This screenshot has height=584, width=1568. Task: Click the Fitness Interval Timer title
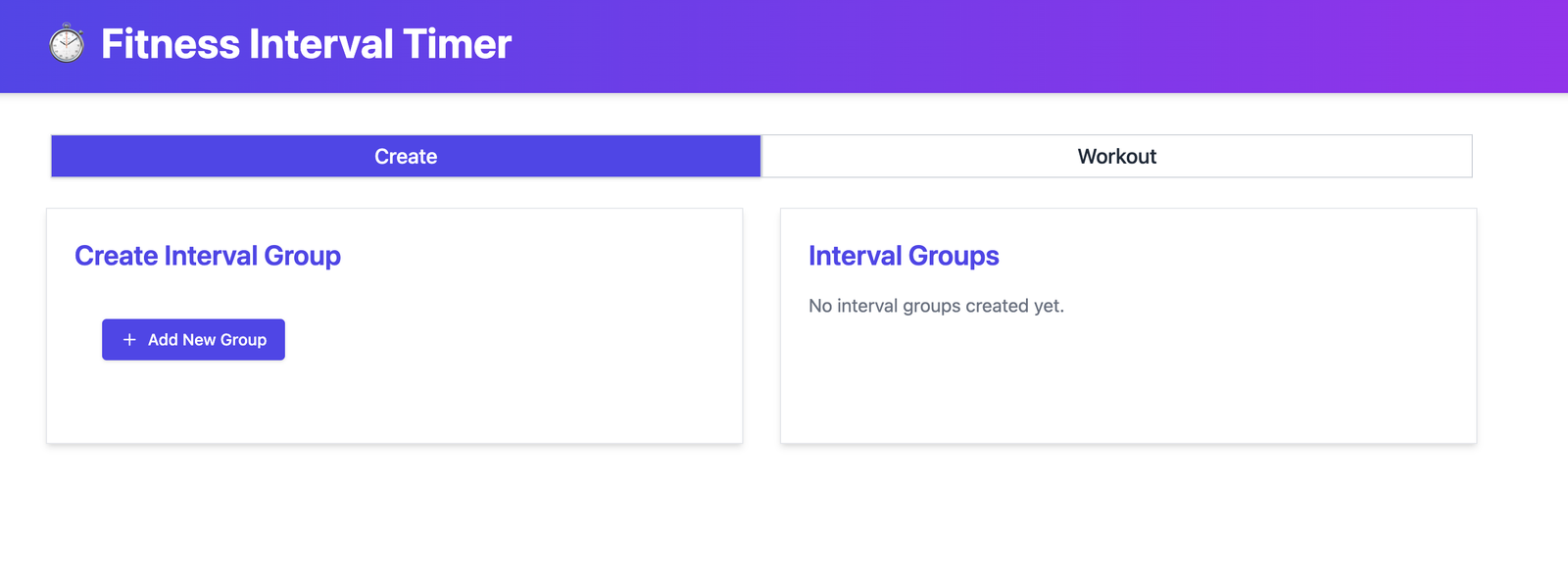306,44
